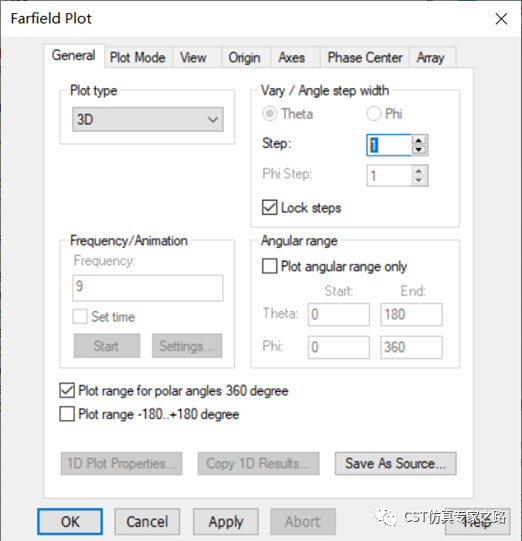
Task: Go to the Axes tab
Action: point(292,58)
